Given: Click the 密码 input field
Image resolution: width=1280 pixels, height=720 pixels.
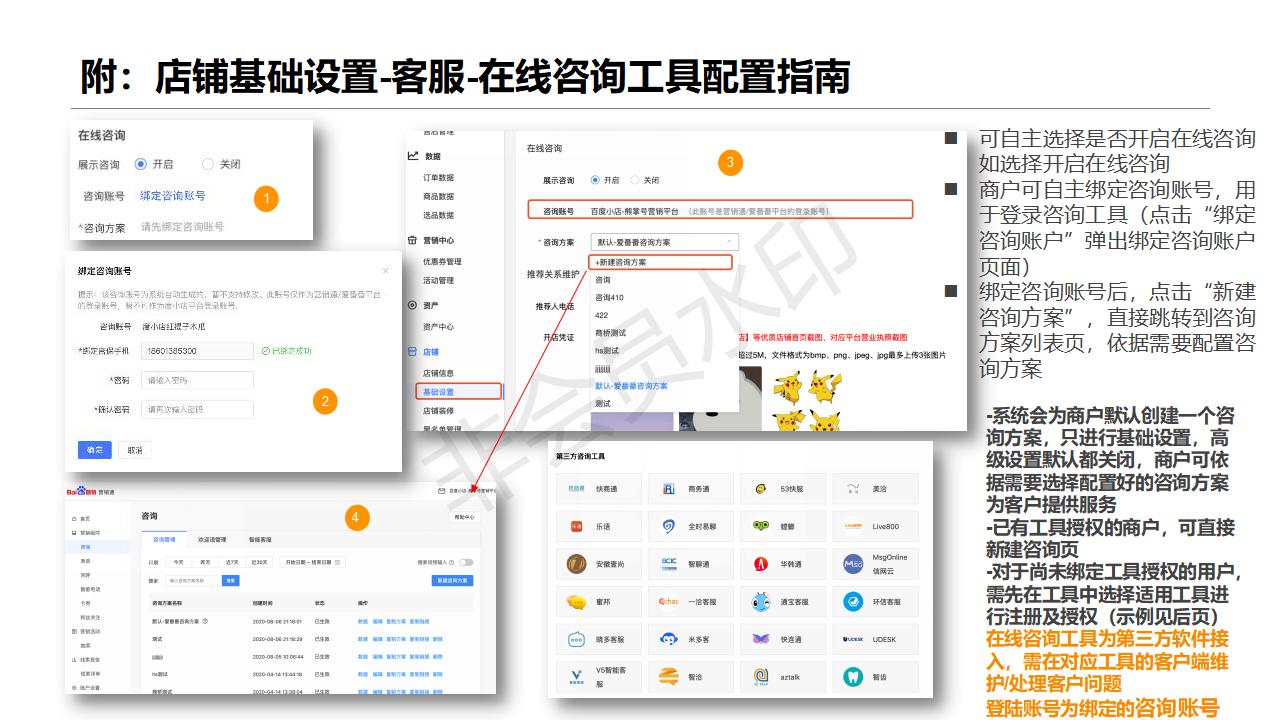Looking at the screenshot, I should pyautogui.click(x=196, y=380).
